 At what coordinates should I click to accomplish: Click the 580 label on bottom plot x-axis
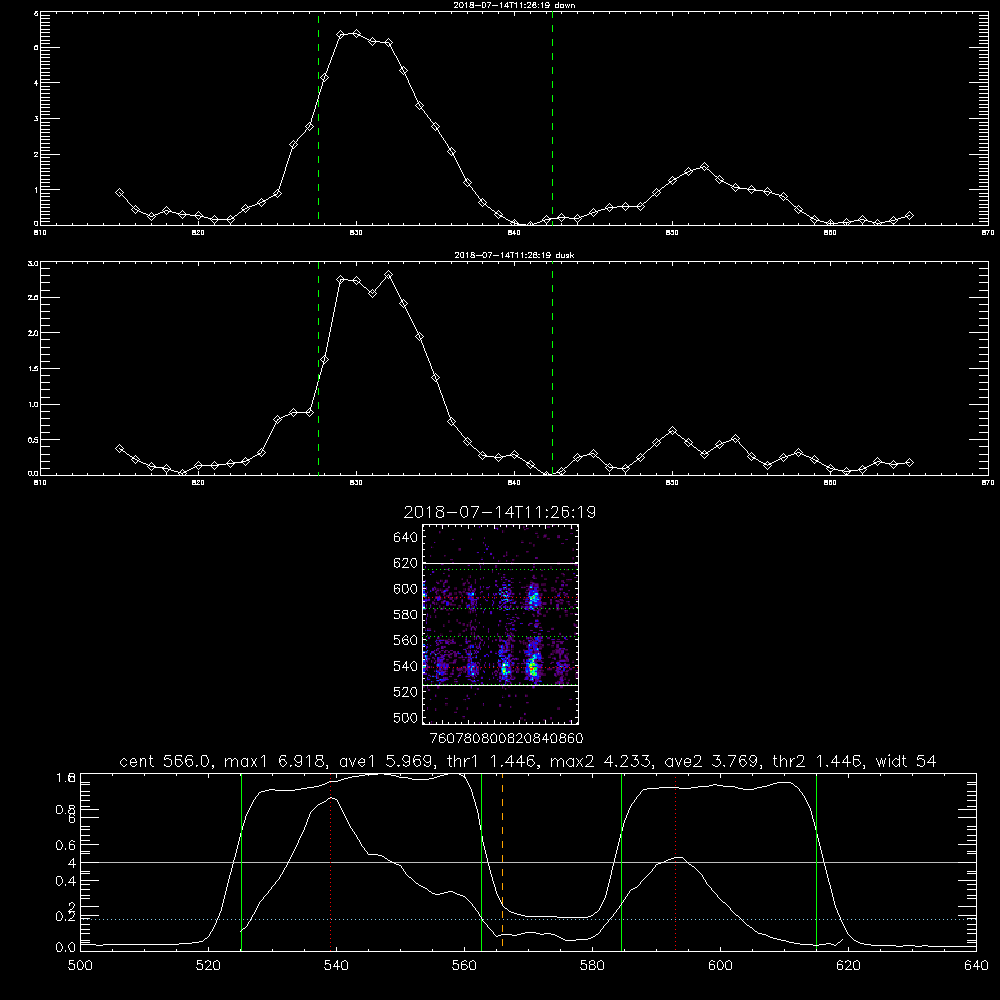point(592,966)
